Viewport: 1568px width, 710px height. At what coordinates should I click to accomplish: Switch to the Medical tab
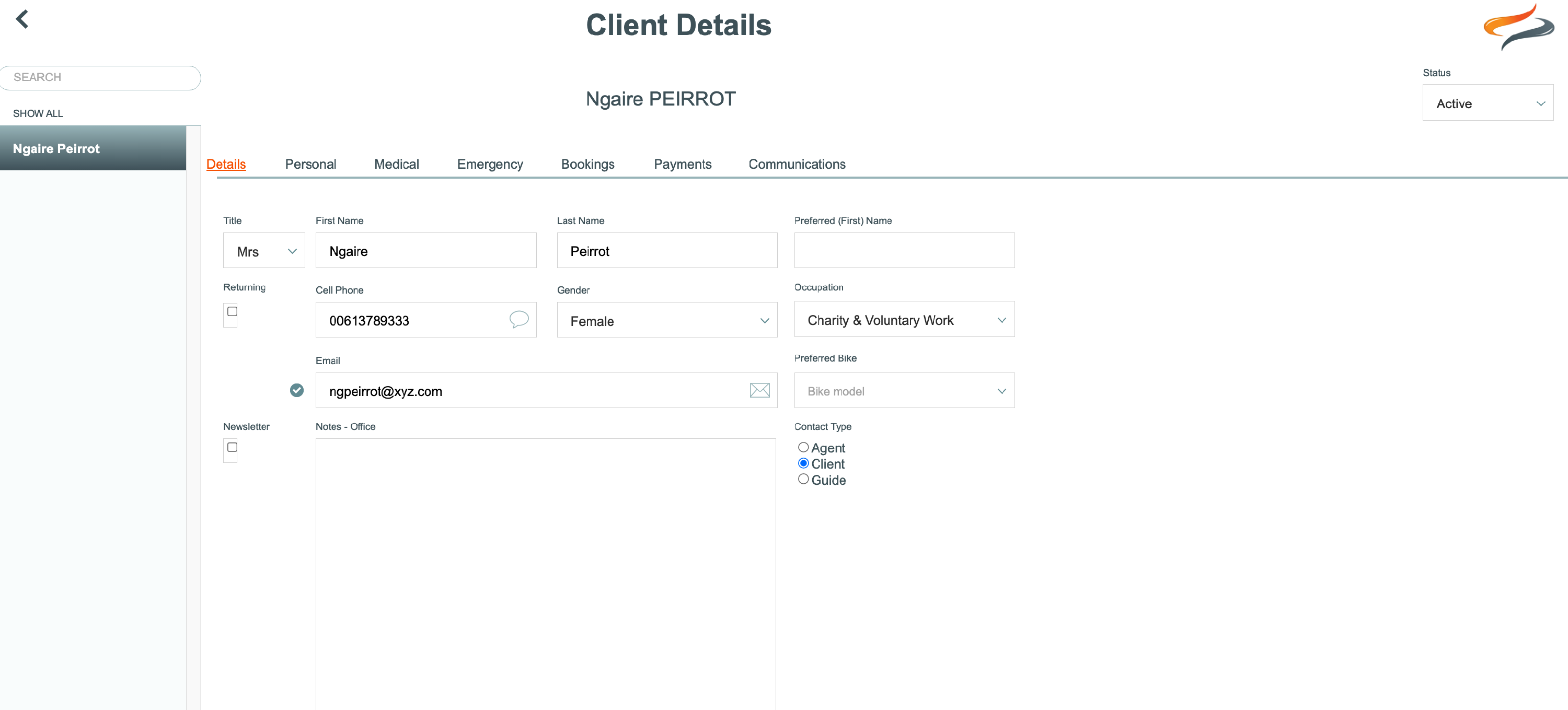click(x=396, y=164)
